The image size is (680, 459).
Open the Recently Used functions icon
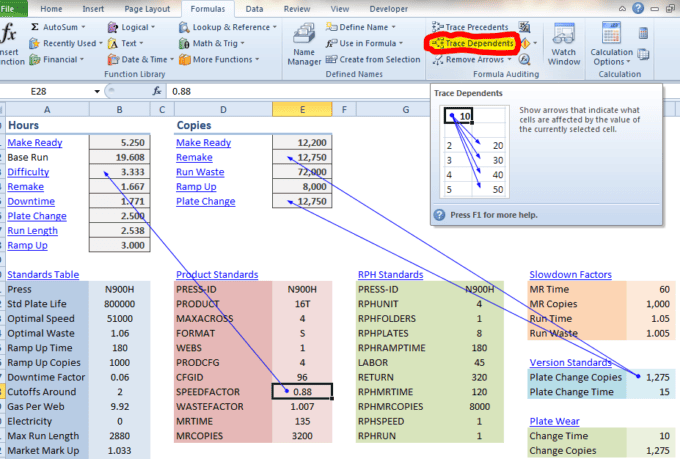tap(34, 43)
